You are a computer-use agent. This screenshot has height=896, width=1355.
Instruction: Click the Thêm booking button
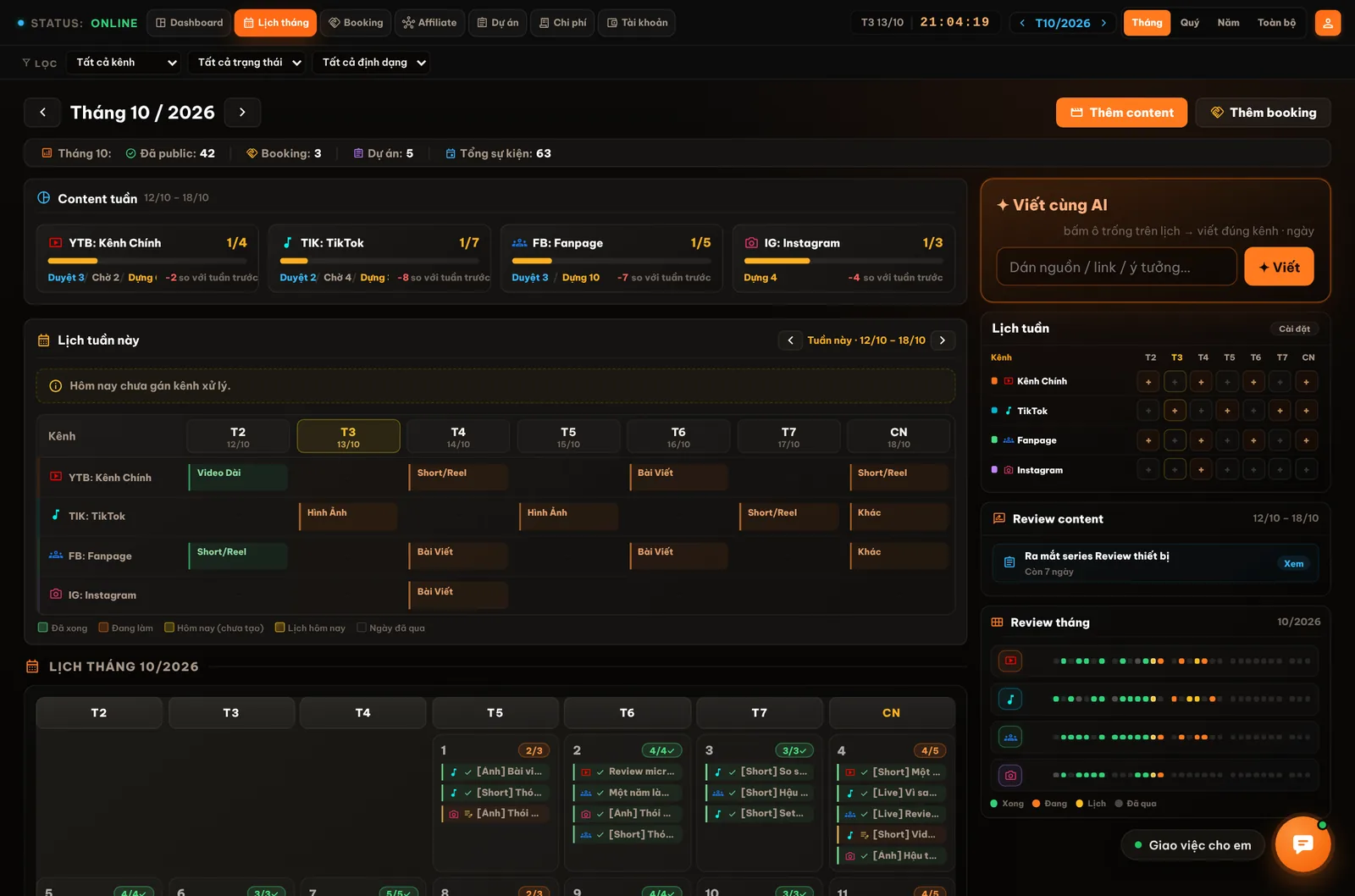coord(1263,113)
